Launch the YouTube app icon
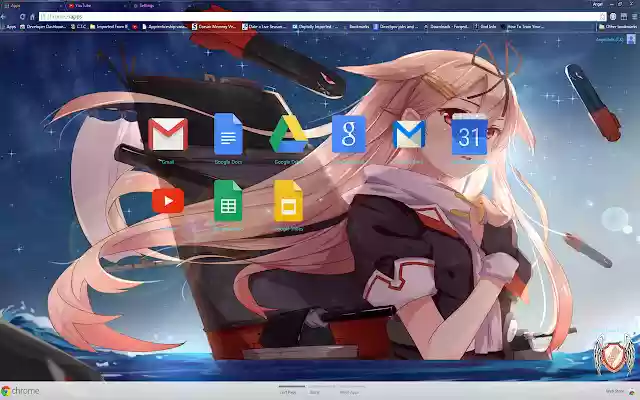 pos(168,200)
